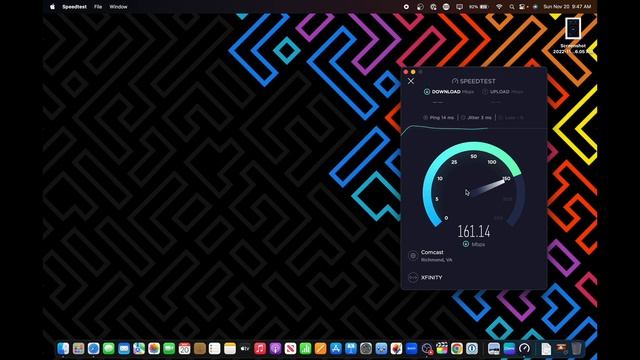640x360 pixels.
Task: Launch Final Cut Pro from the Dock
Action: (442, 349)
